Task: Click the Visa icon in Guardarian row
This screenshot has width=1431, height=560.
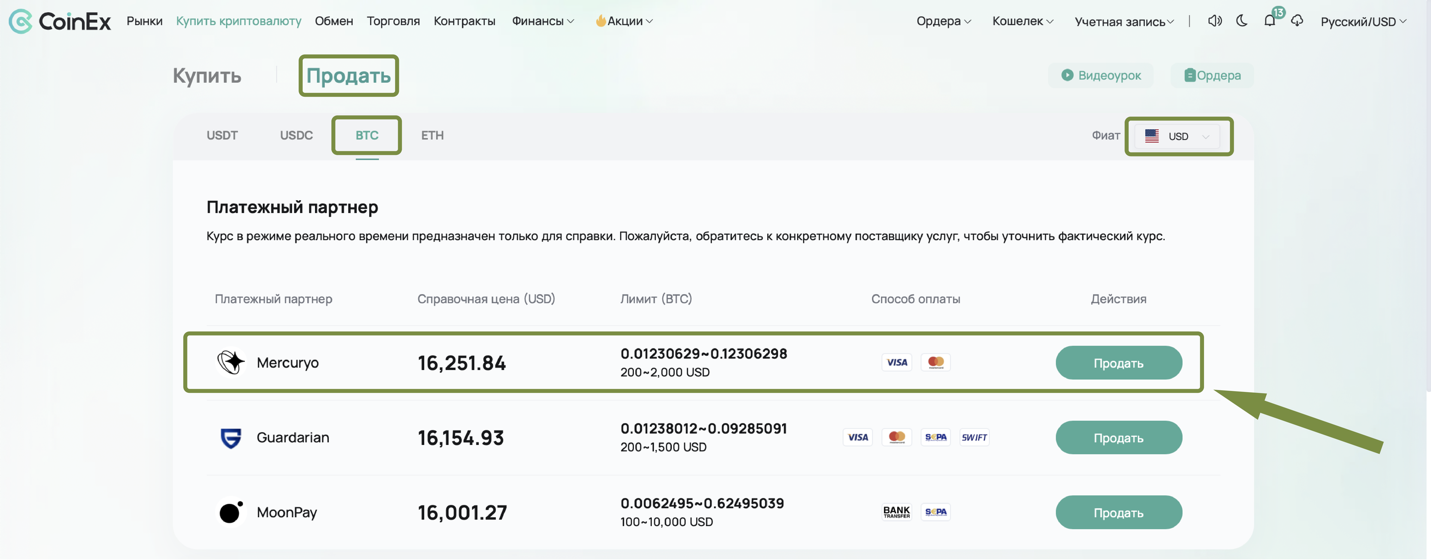Action: pyautogui.click(x=858, y=437)
